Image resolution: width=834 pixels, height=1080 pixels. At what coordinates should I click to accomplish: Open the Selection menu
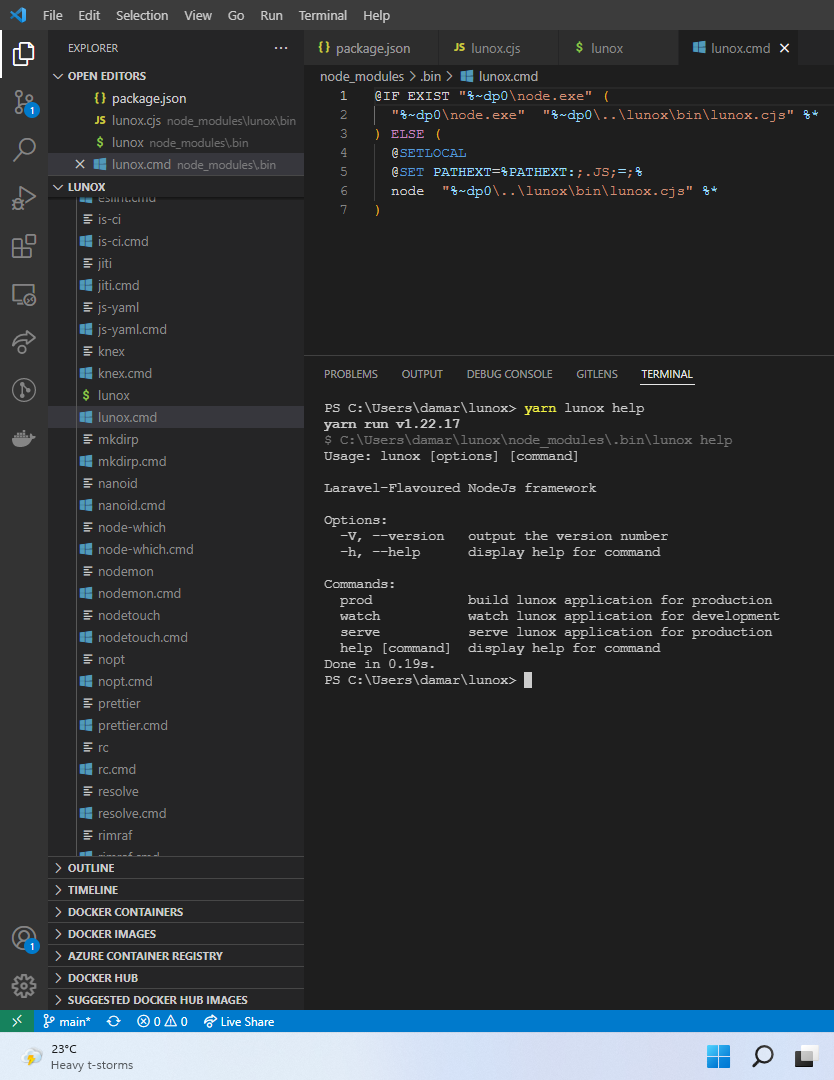coord(142,15)
